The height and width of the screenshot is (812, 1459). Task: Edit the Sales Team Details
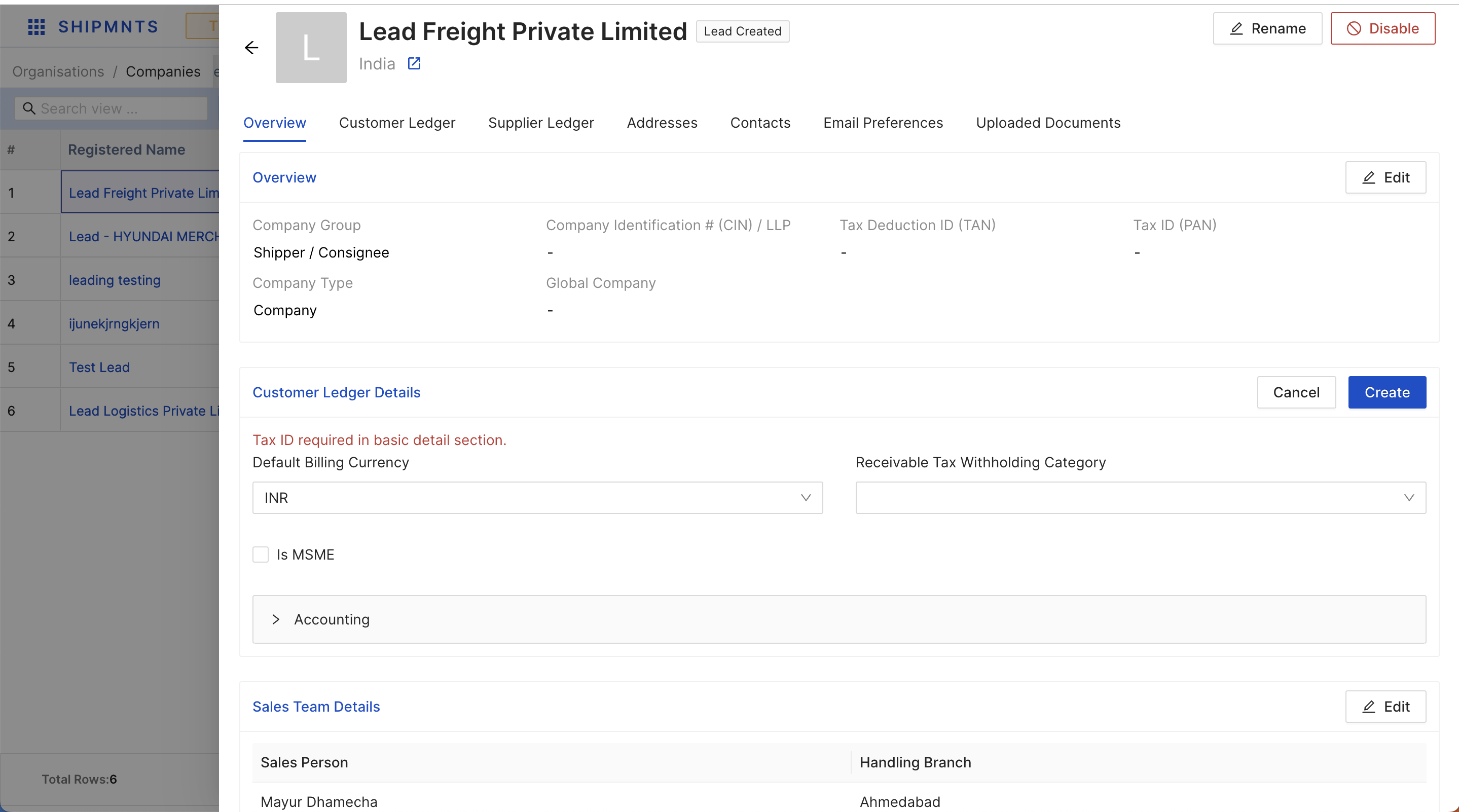click(x=1385, y=706)
